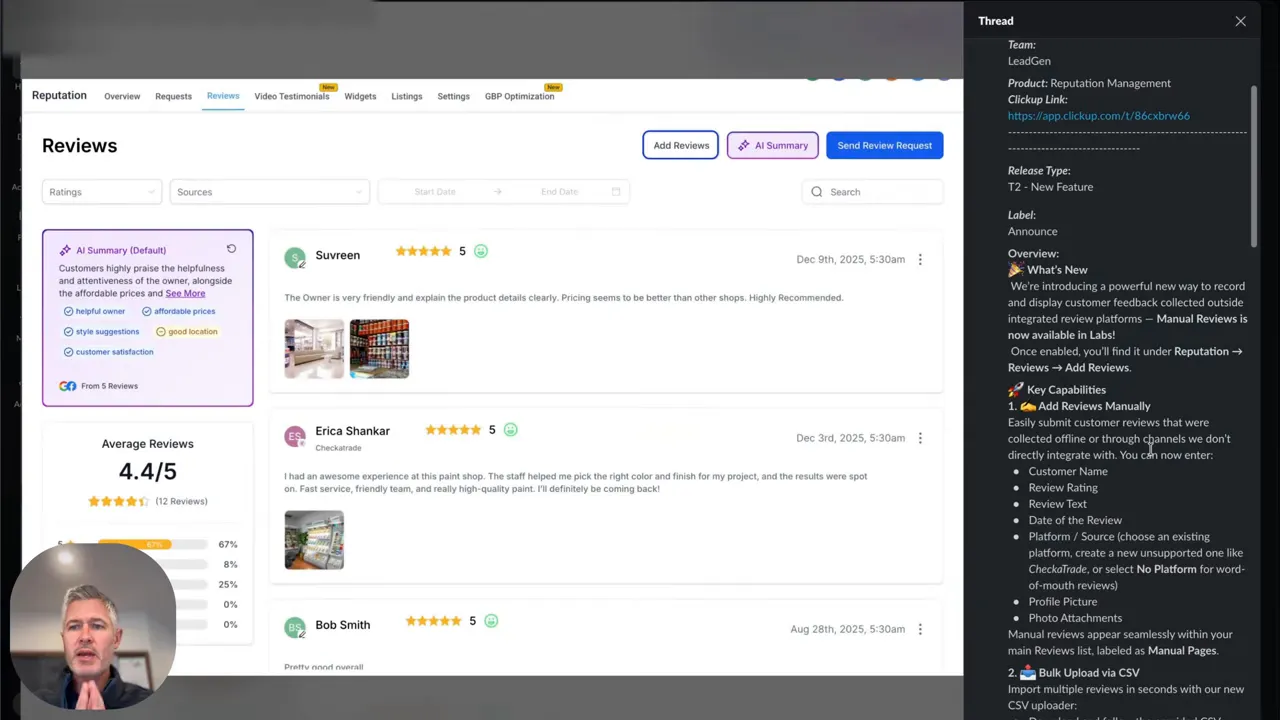This screenshot has height=720, width=1280.
Task: Click the smiley sentiment icon on Suvreen's review
Action: click(x=481, y=251)
